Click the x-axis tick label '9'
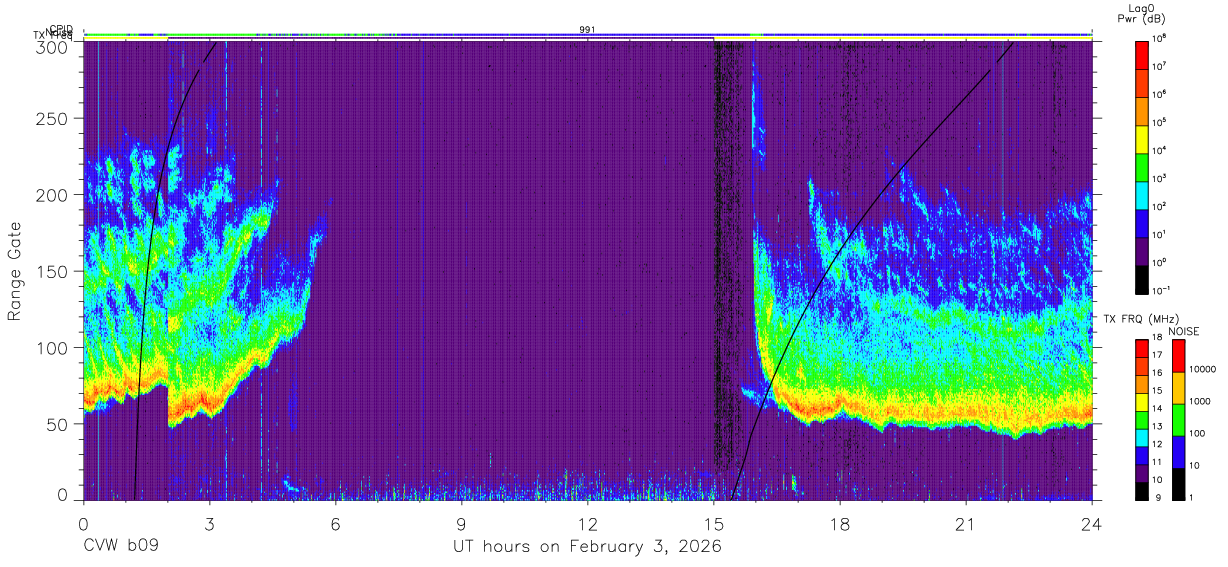 click(x=461, y=523)
